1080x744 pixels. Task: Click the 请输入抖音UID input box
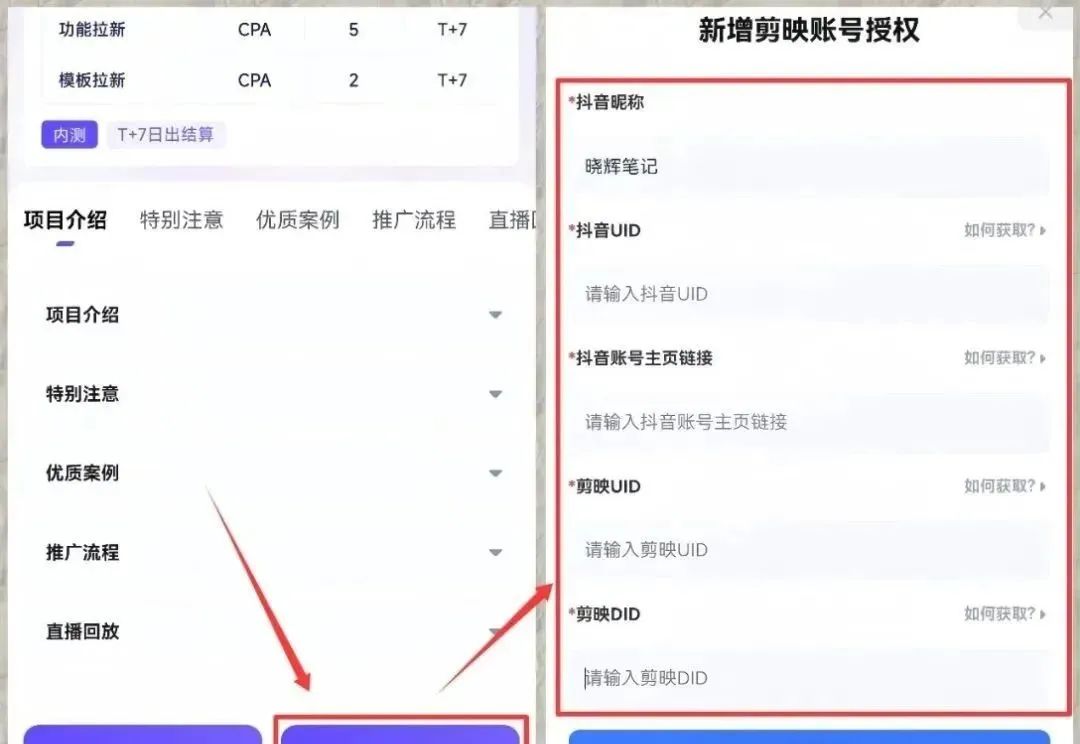tap(809, 294)
